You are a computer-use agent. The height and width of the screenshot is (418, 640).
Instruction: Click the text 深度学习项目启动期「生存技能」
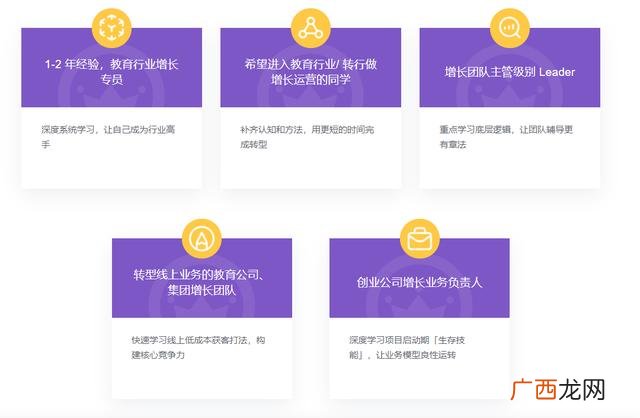407,347
